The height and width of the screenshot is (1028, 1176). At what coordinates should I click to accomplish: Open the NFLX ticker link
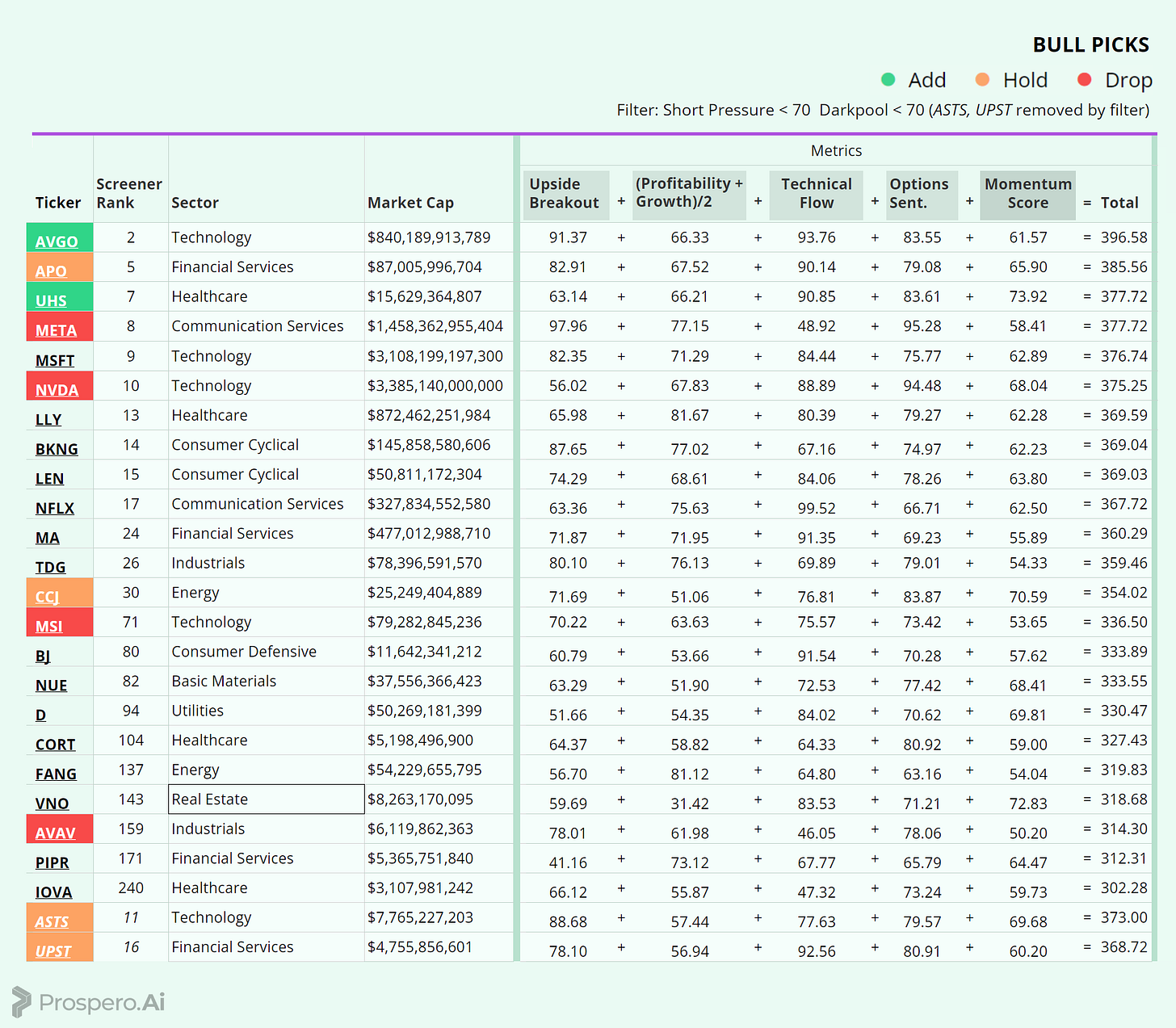click(55, 508)
